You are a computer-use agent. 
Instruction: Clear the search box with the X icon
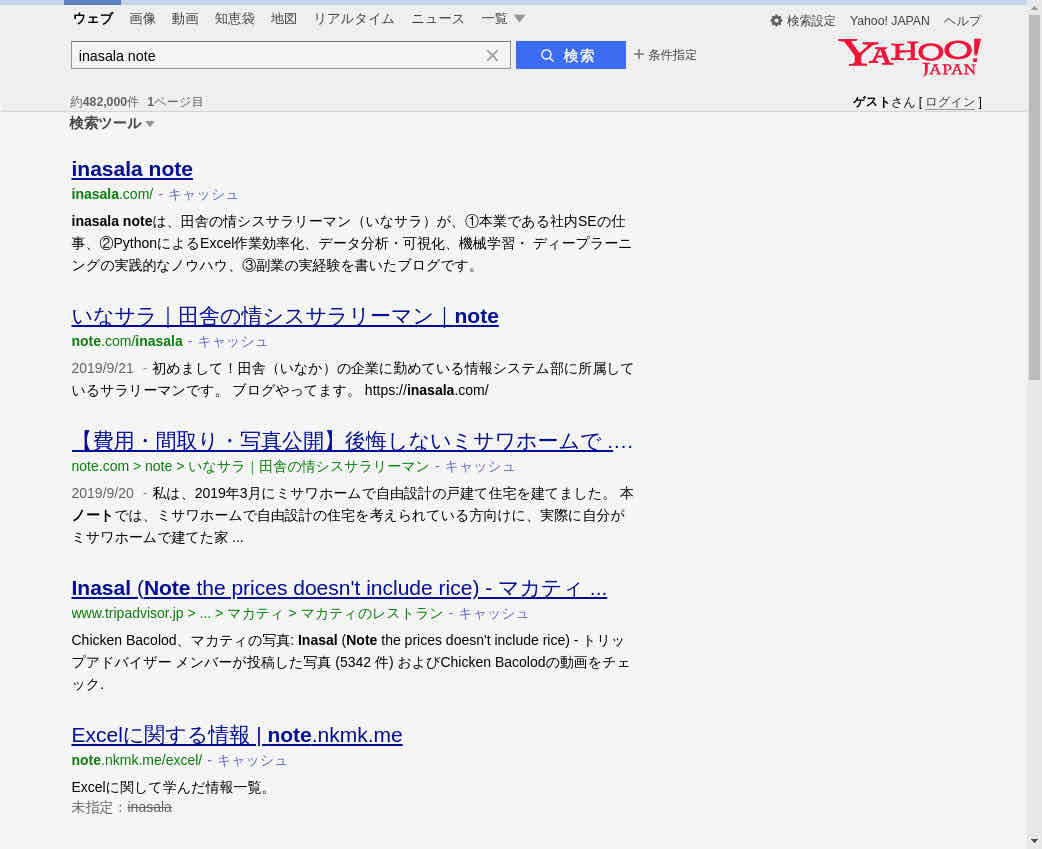tap(492, 56)
